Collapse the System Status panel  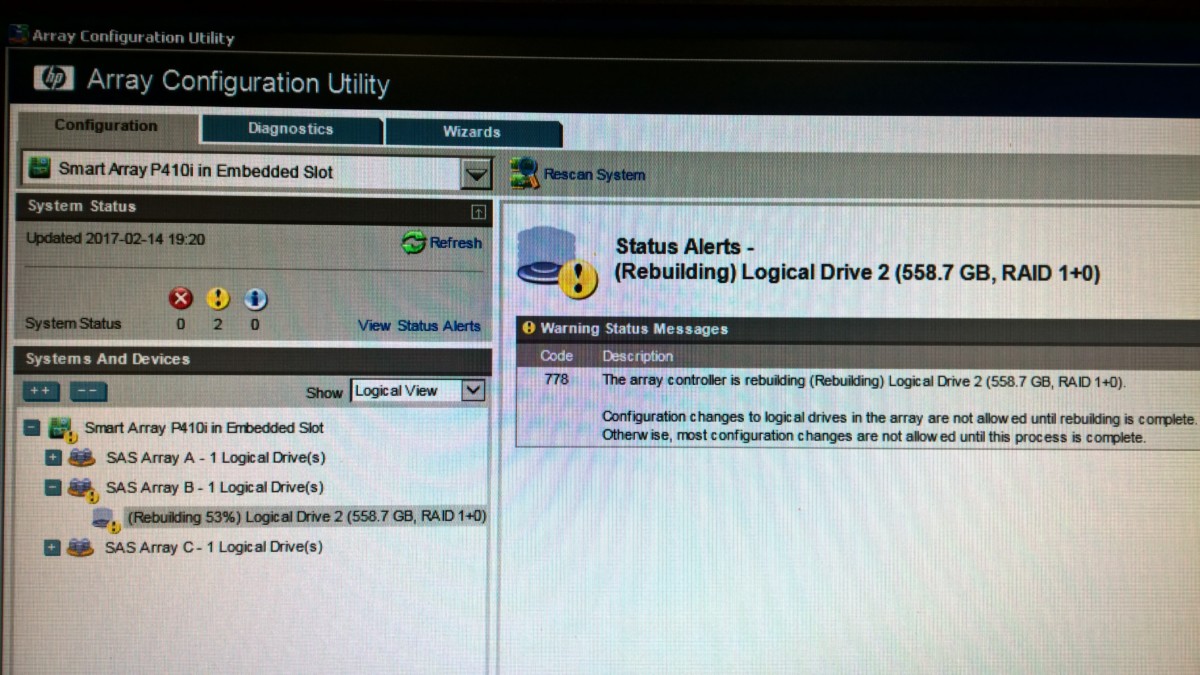[x=478, y=211]
